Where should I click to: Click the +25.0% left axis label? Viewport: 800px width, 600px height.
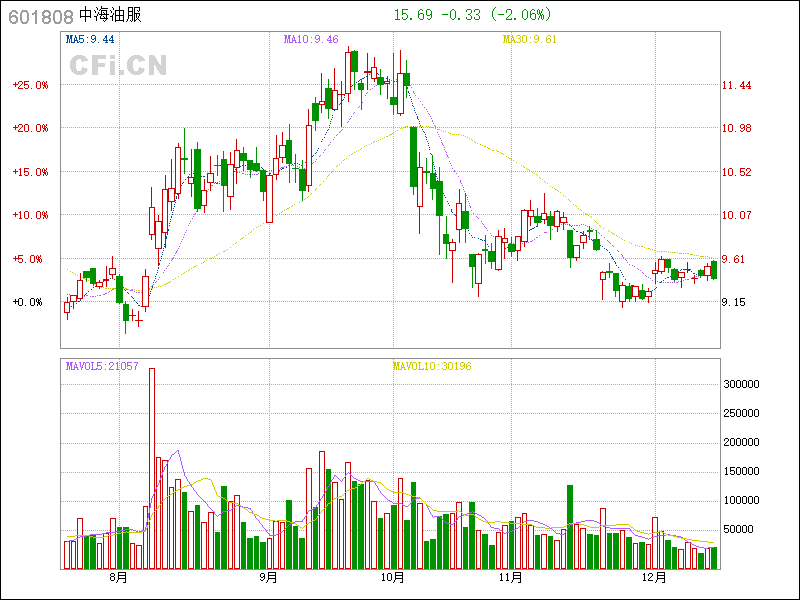pyautogui.click(x=30, y=85)
